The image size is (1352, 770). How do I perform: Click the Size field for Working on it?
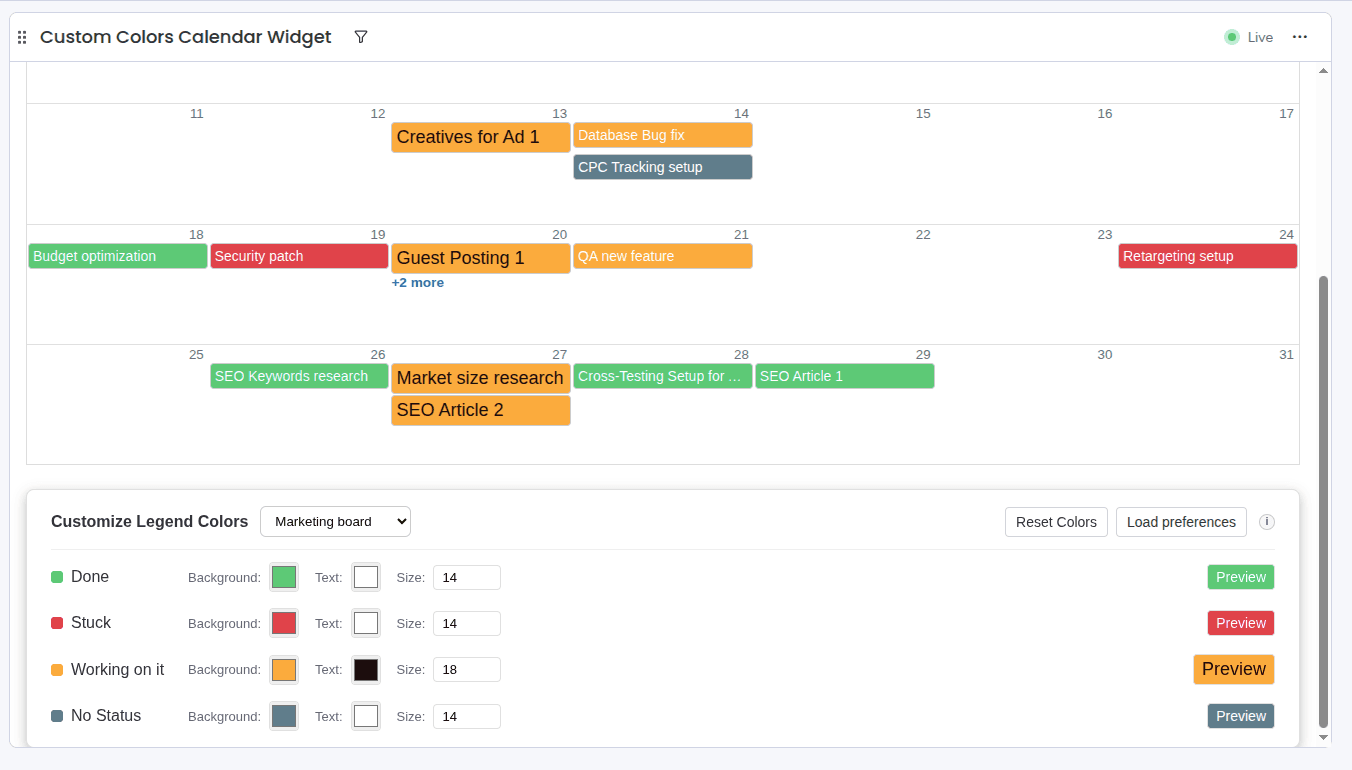[x=466, y=669]
